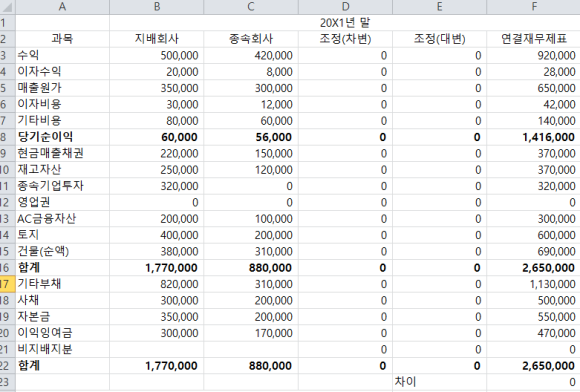Select the '영업권' label cell

click(62, 202)
